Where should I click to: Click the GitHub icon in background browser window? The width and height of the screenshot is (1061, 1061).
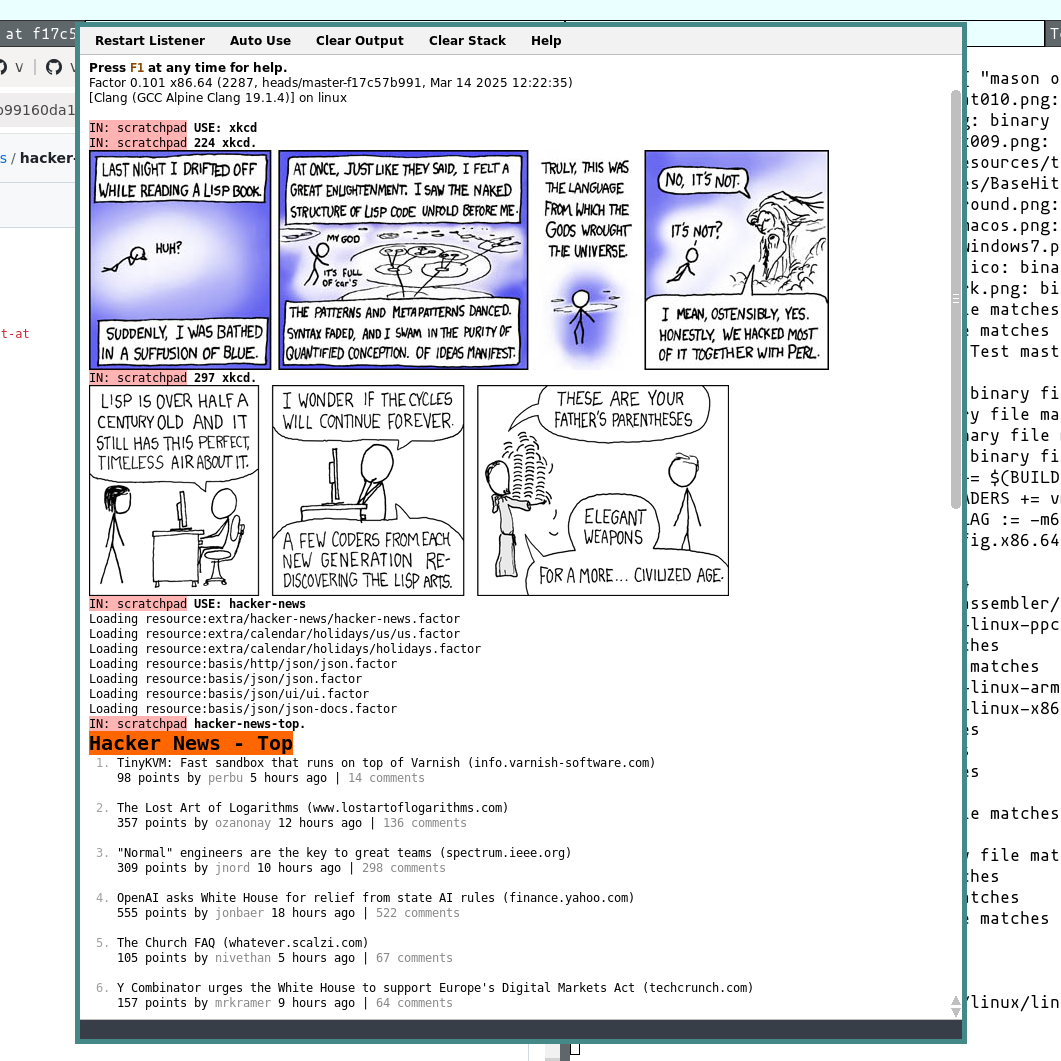click(54, 67)
